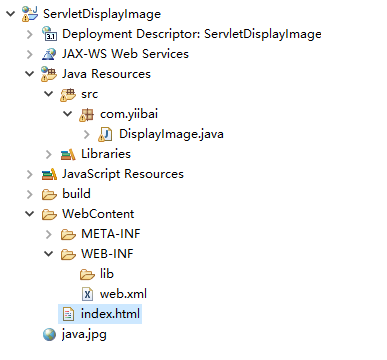Collapse the Java Resources node
The image size is (387, 360).
30,74
